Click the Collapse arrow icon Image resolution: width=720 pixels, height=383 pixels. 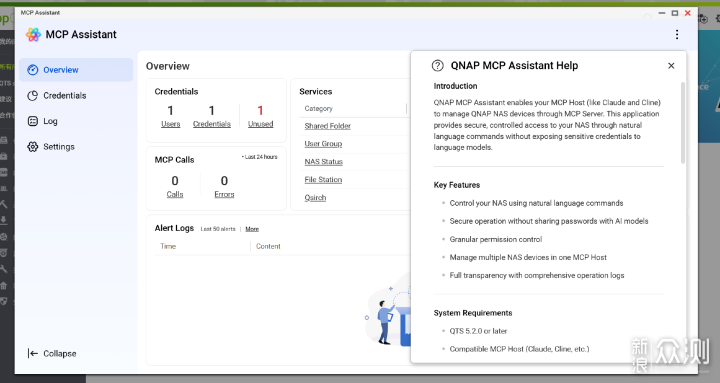(x=33, y=353)
